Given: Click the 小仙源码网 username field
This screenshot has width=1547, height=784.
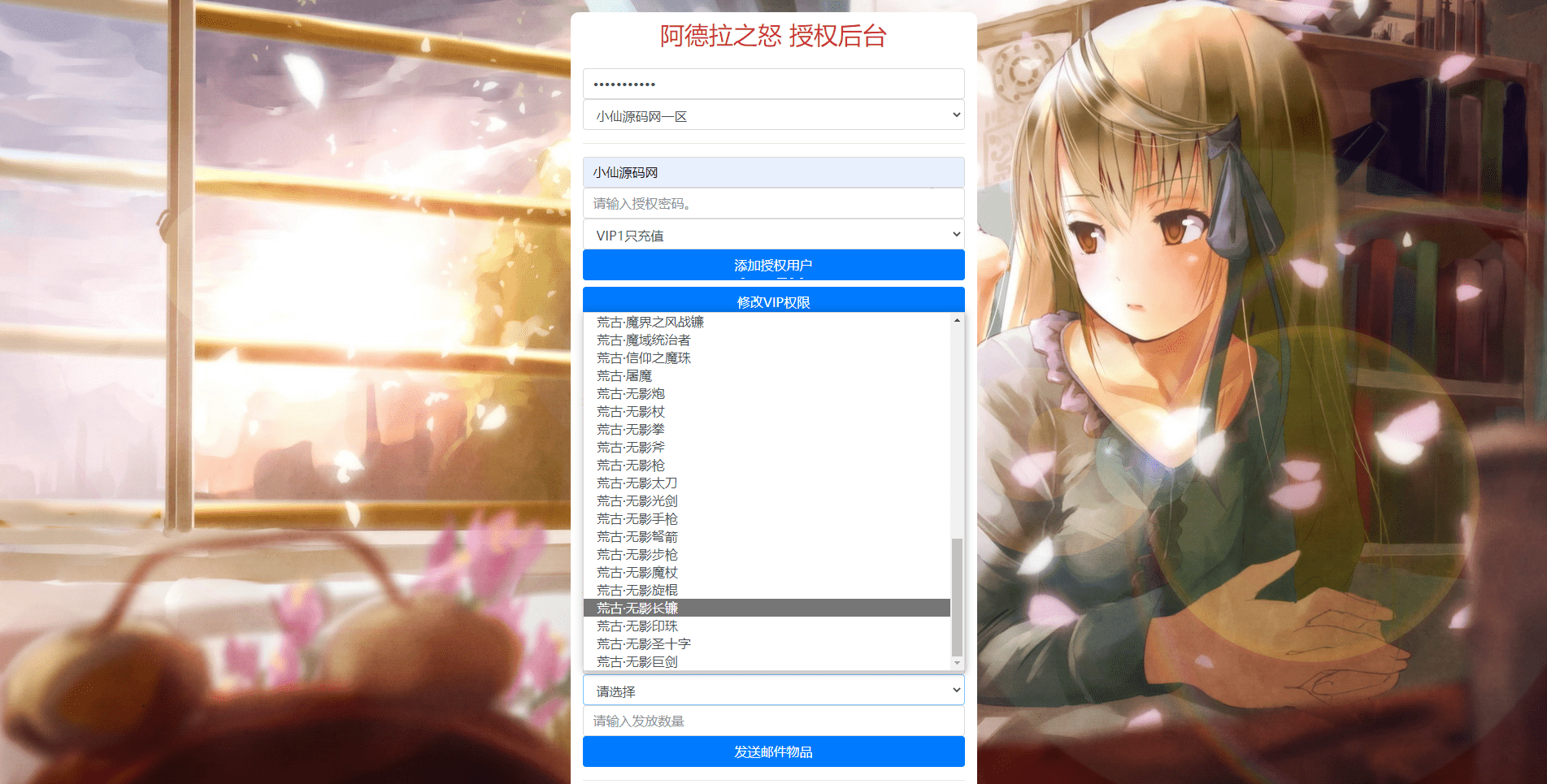Looking at the screenshot, I should coord(773,172).
